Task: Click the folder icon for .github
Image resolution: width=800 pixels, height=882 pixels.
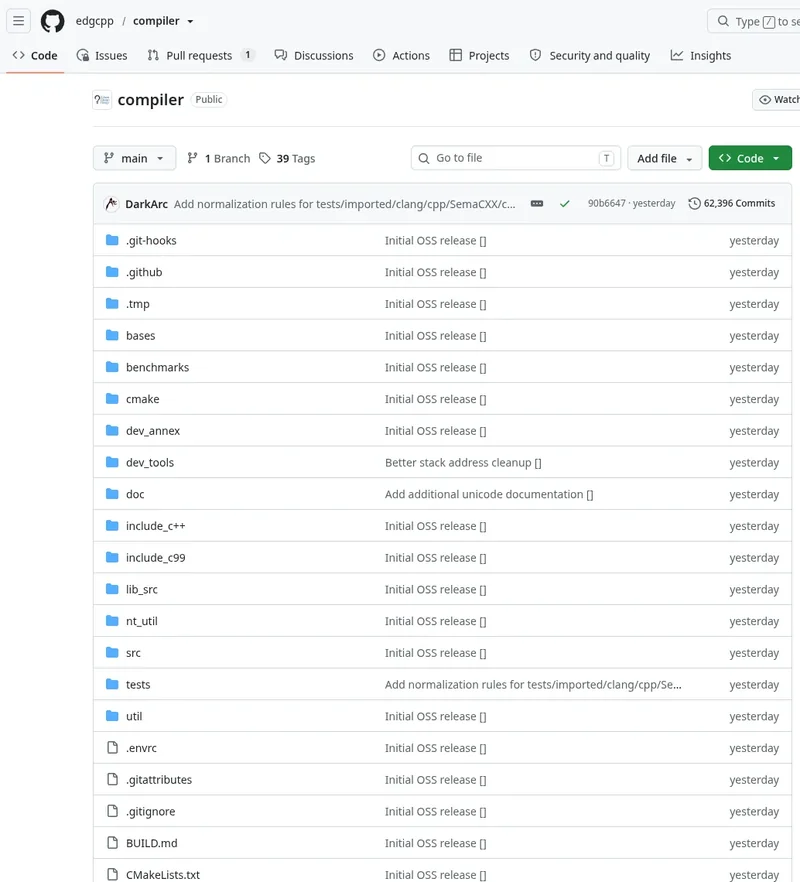Action: click(113, 272)
